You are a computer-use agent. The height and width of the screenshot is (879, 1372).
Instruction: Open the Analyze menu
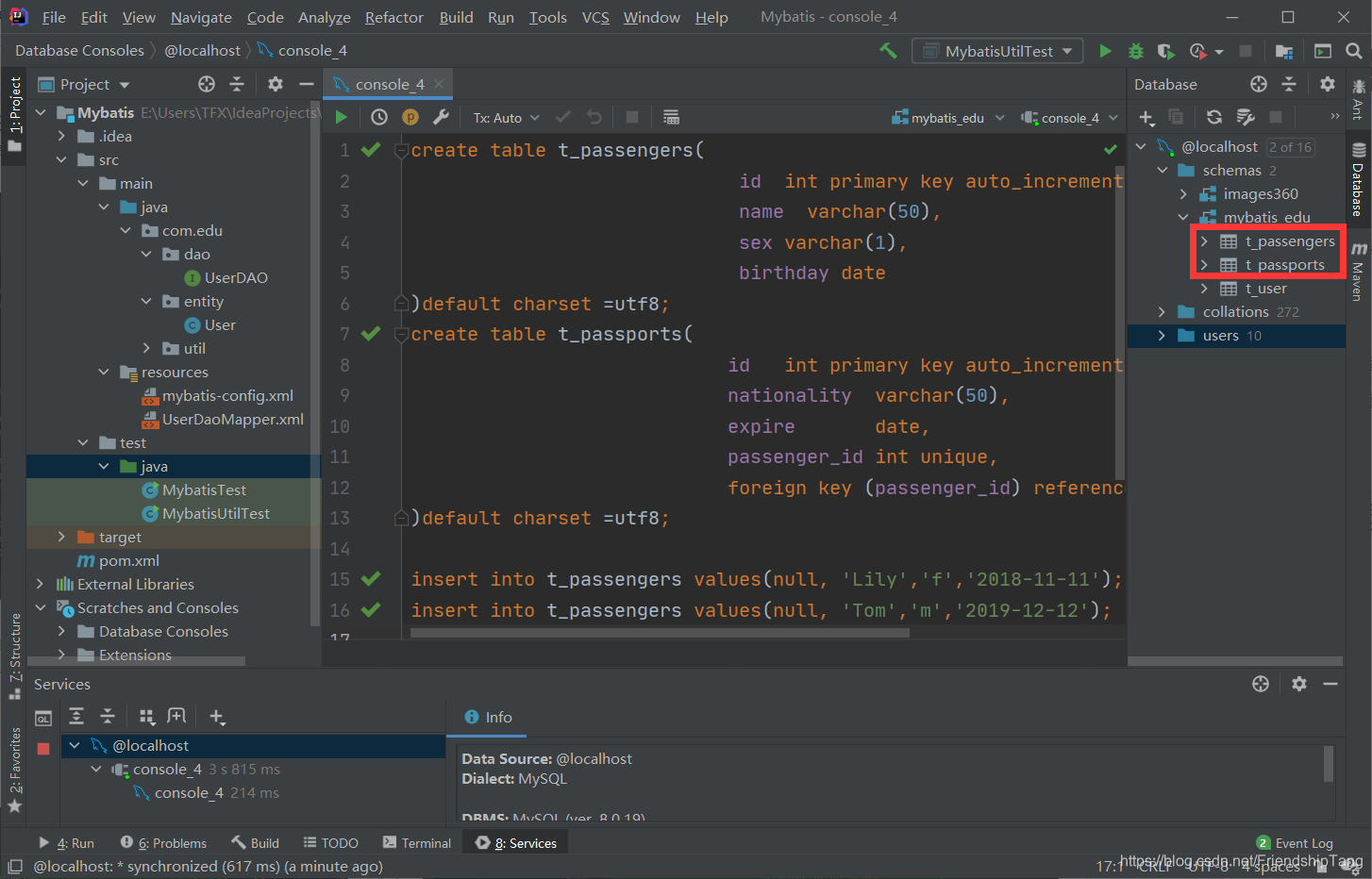pos(325,17)
